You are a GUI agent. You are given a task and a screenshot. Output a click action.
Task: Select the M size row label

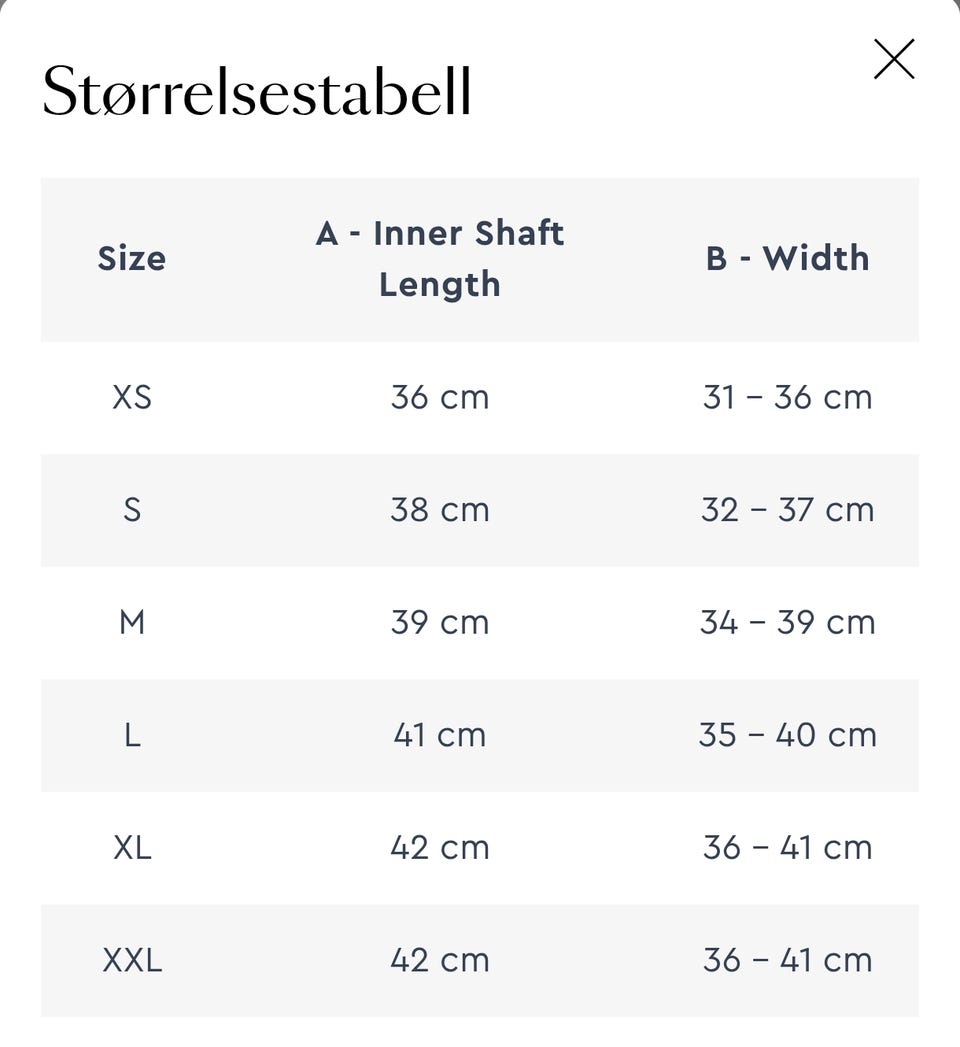(132, 622)
